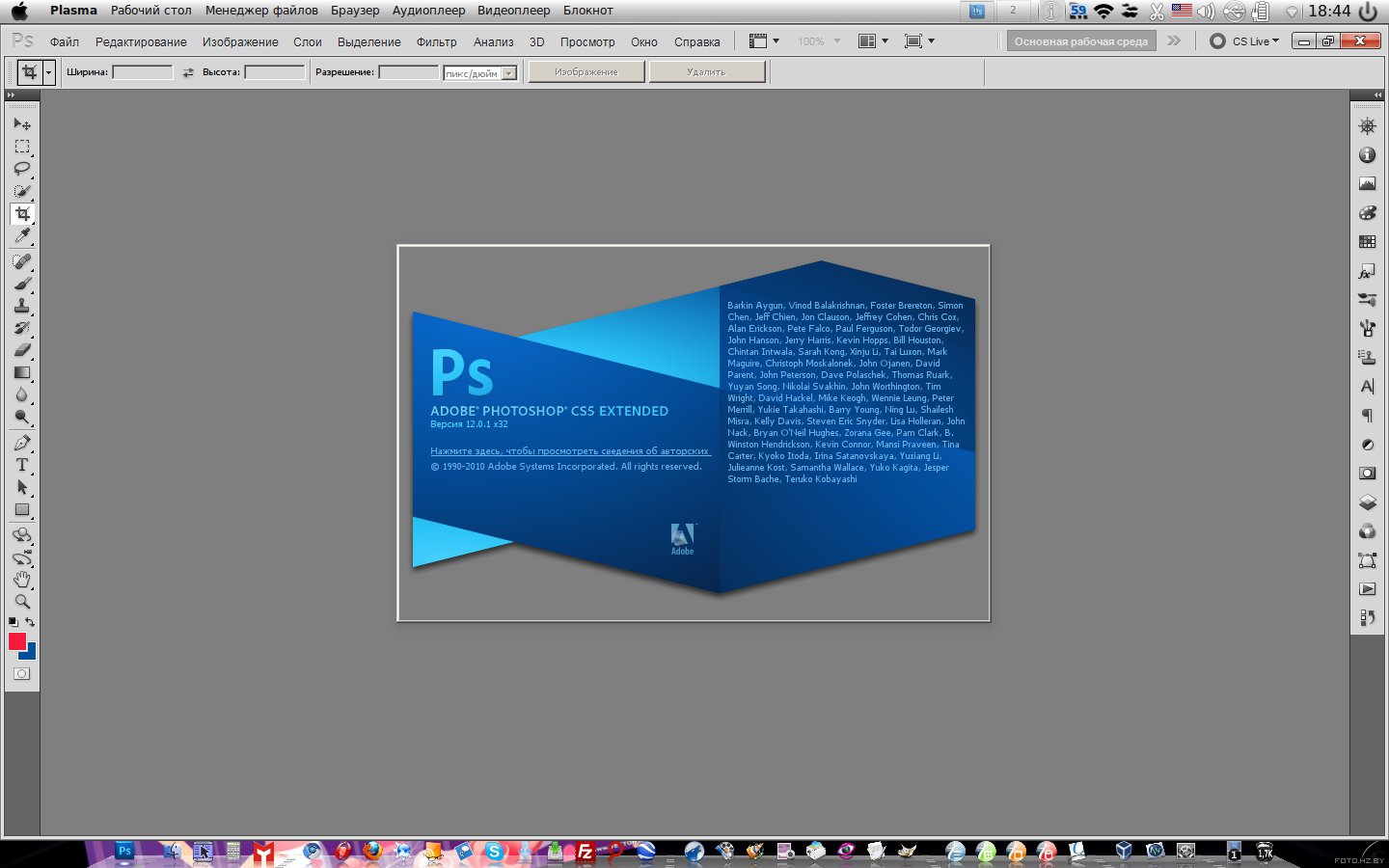Select the Quick Selection tool
The height and width of the screenshot is (868, 1389).
coord(22,191)
